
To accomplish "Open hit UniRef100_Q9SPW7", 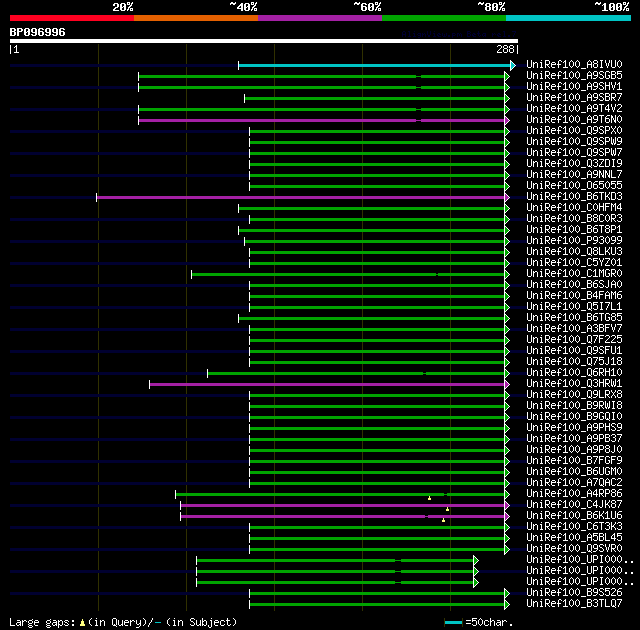I will pos(574,153).
